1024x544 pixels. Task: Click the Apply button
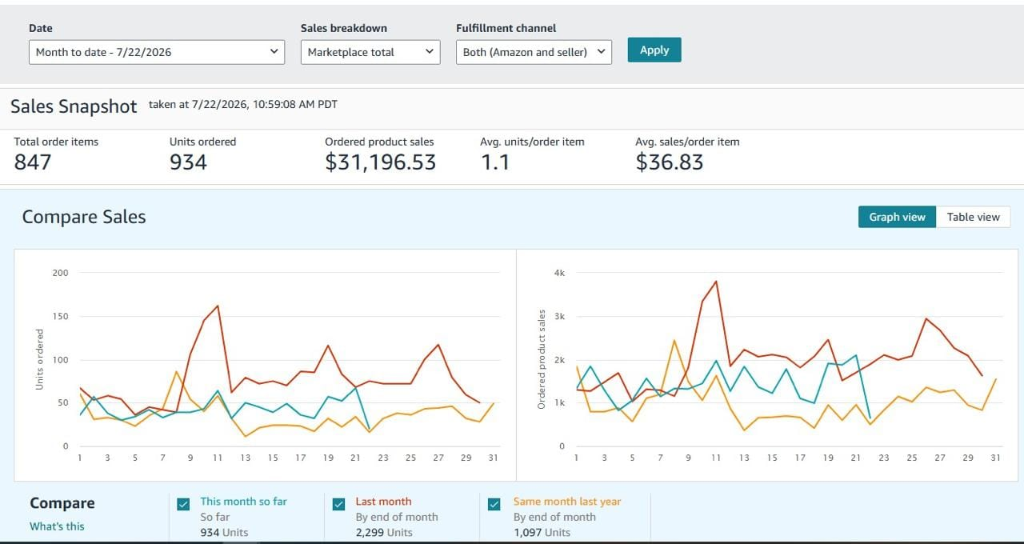(x=654, y=50)
